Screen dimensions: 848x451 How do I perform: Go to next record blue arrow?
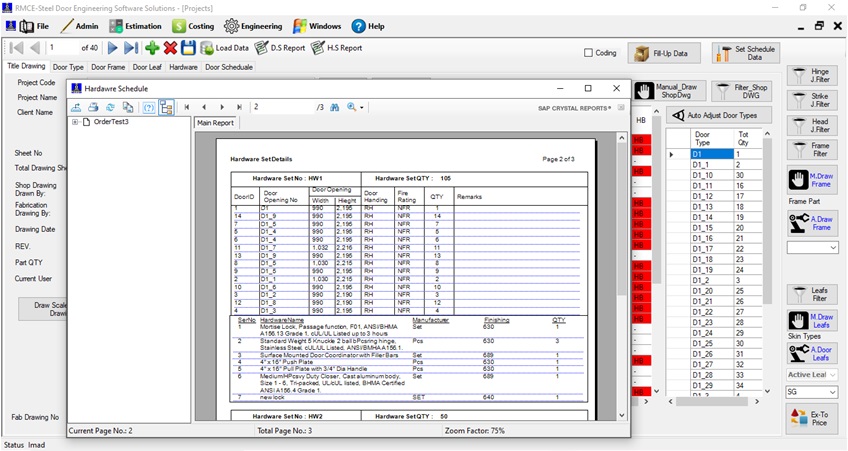click(x=112, y=48)
